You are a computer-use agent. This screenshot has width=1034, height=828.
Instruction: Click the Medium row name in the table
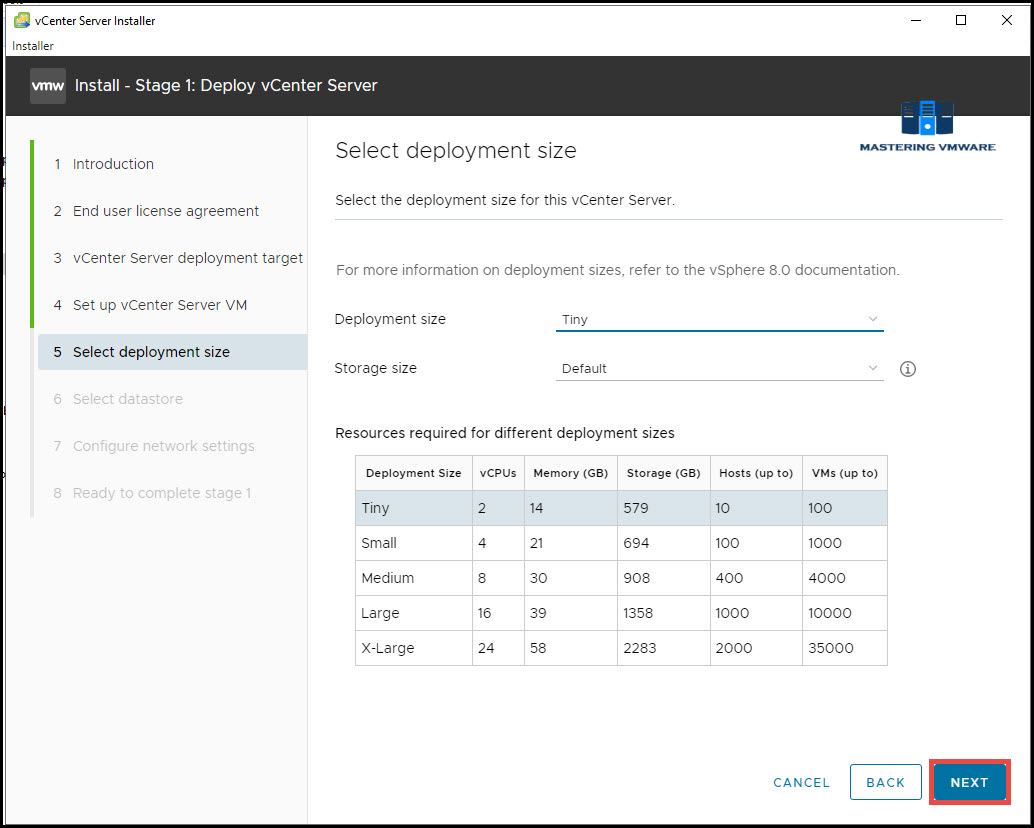click(388, 578)
